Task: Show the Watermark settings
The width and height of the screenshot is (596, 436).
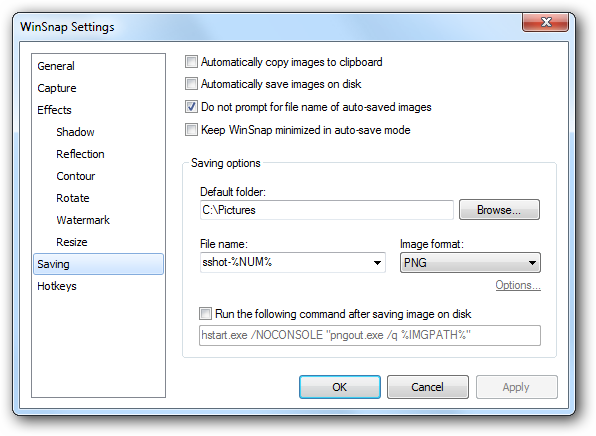Action: click(83, 220)
